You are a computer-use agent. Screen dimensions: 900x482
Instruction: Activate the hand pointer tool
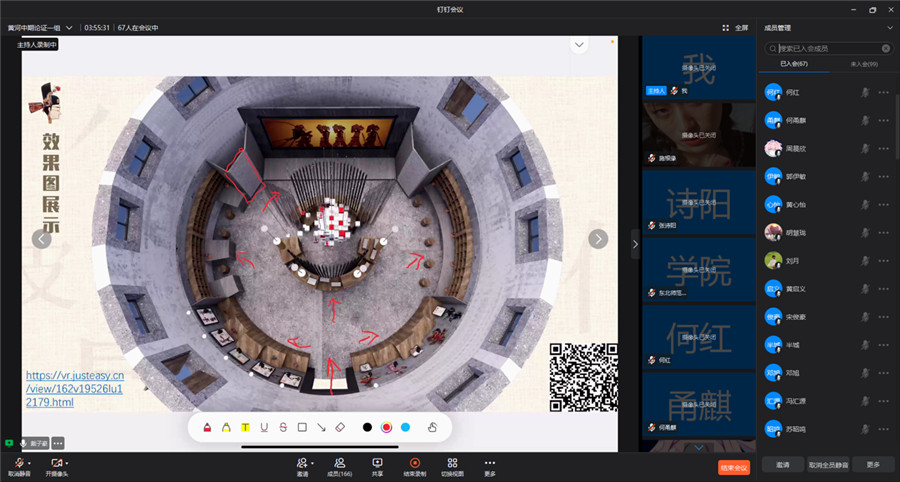[433, 427]
